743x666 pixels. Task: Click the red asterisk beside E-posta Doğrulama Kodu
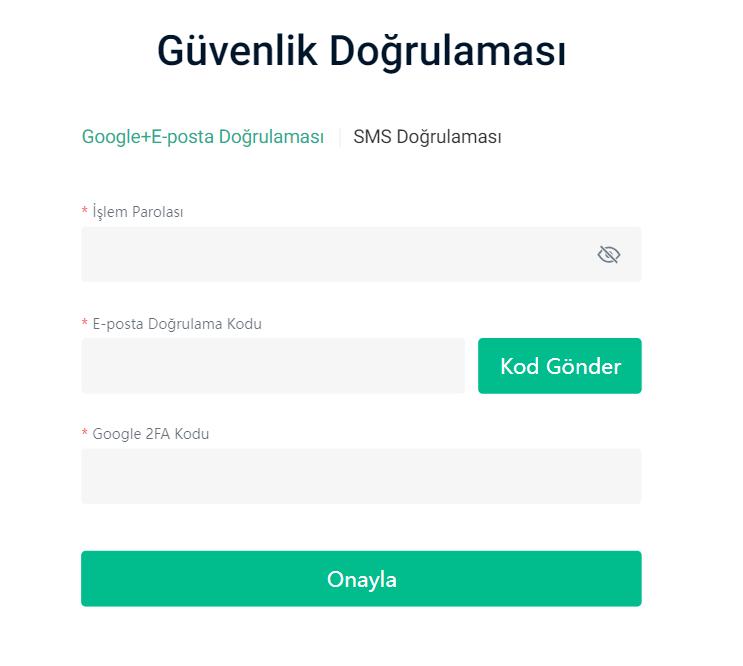[x=85, y=323]
